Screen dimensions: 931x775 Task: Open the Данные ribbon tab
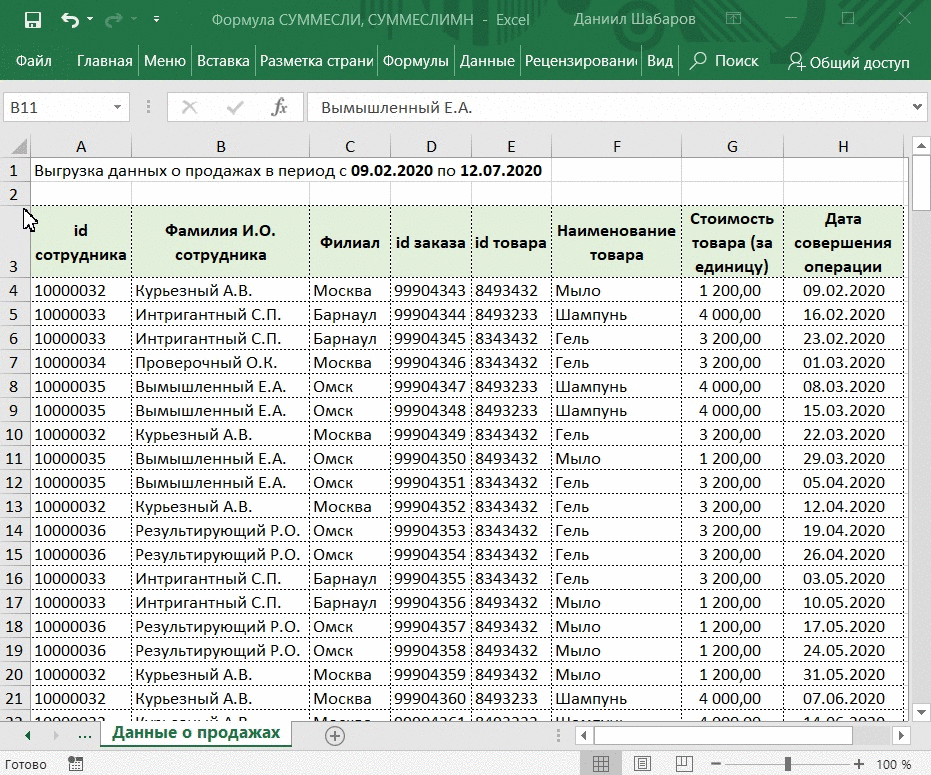click(x=487, y=61)
